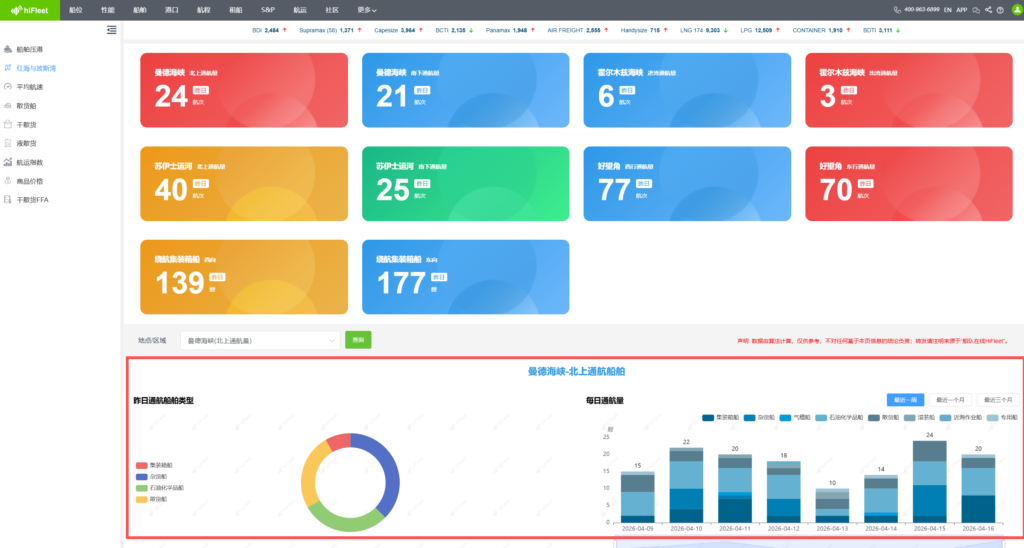Click the phone icon beside 400-963-6899

[x=897, y=10]
